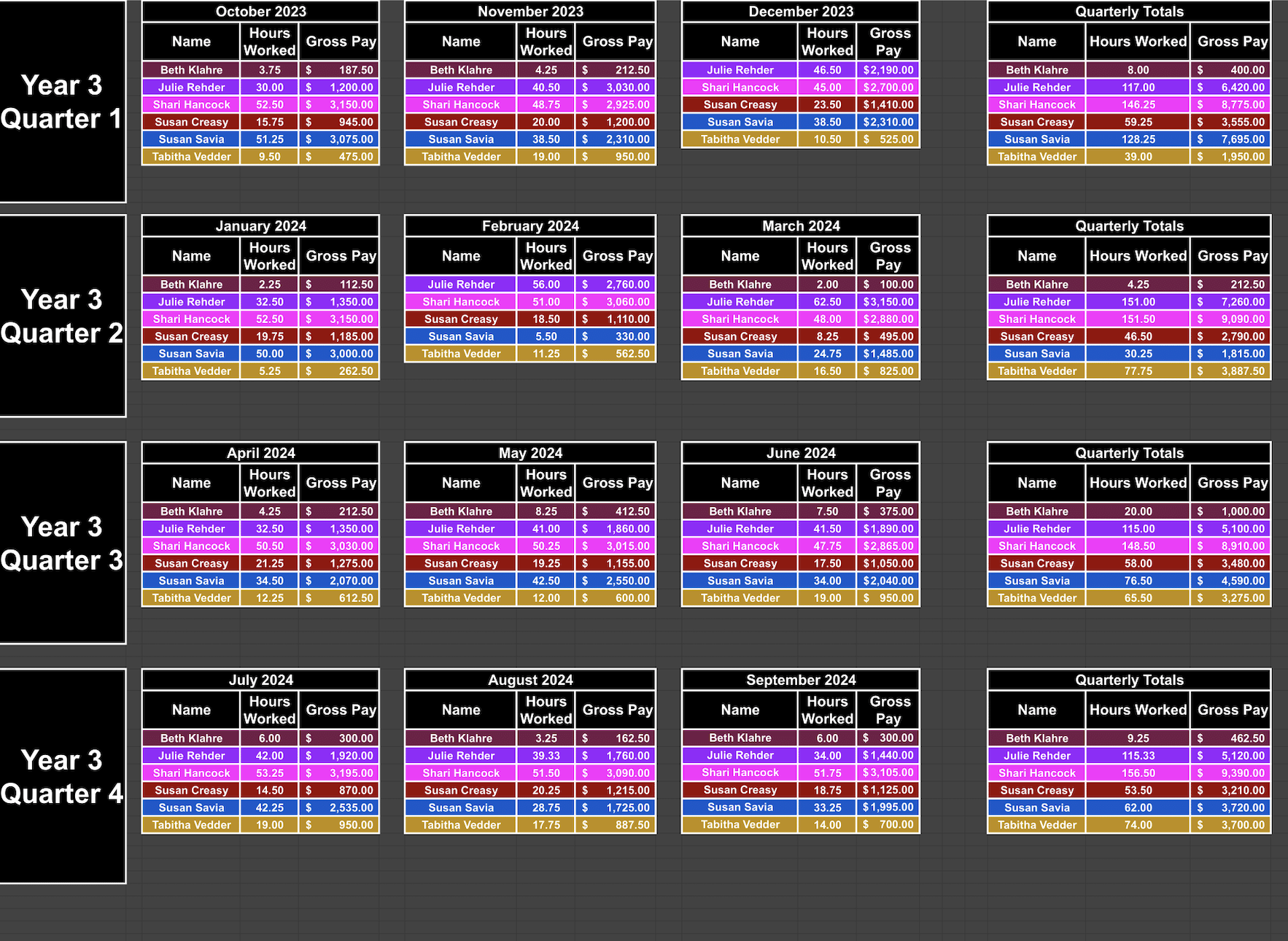Screen dimensions: 1288x941
Task: Click Shari Hancock hours 50.50 in April 2024
Action: [269, 546]
